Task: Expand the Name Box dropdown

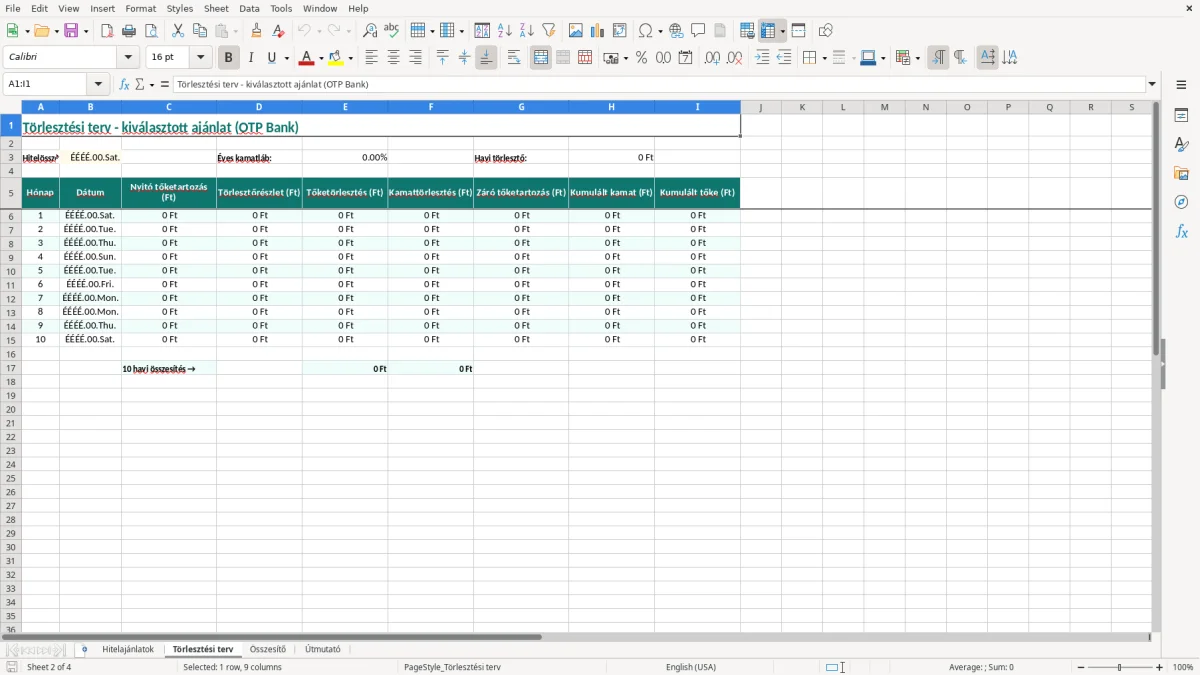Action: click(98, 85)
